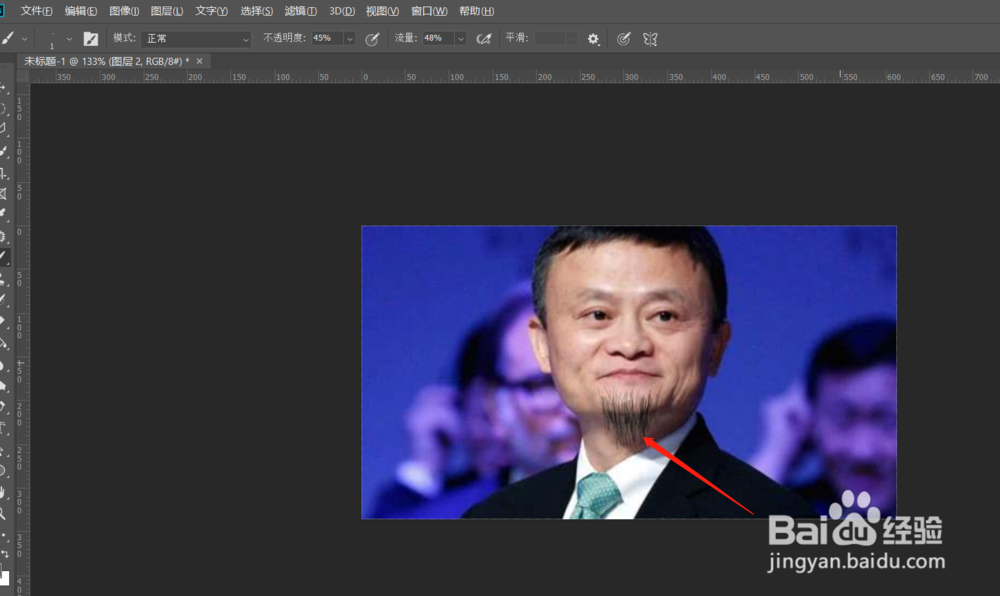Select the Eraser tool
The height and width of the screenshot is (596, 1000).
[3, 321]
